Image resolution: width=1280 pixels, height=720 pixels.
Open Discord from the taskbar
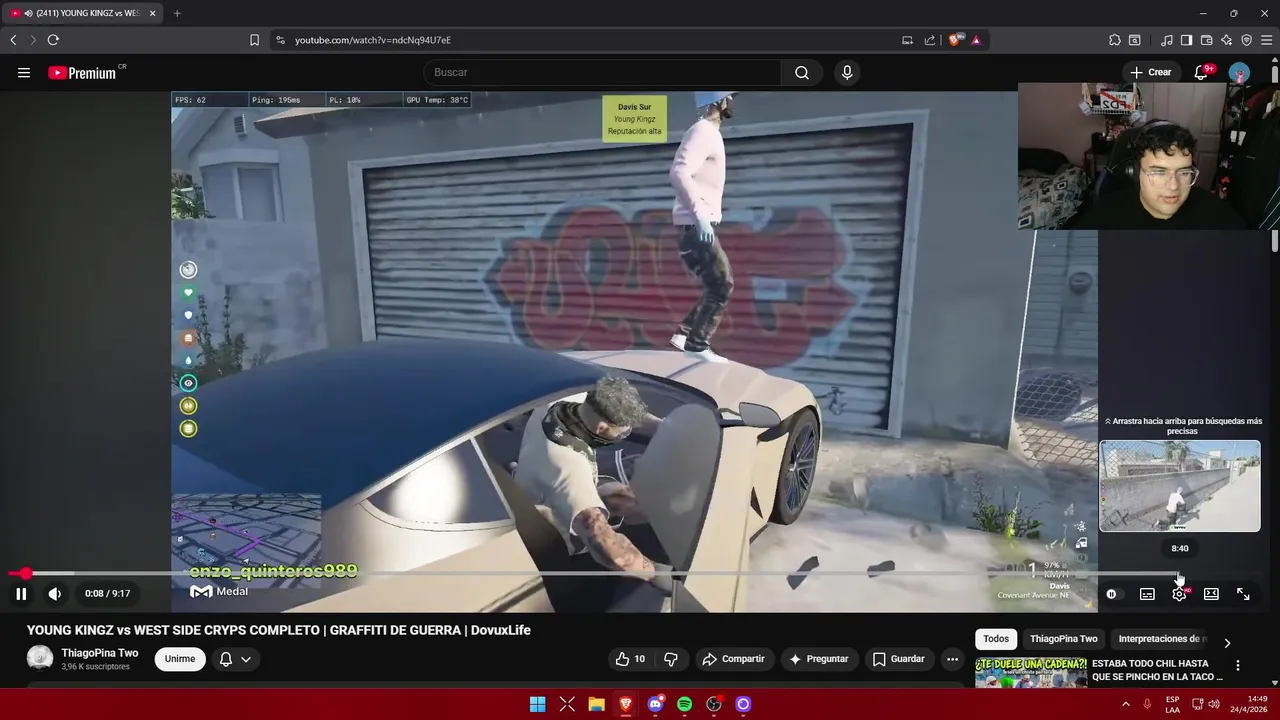[x=655, y=704]
